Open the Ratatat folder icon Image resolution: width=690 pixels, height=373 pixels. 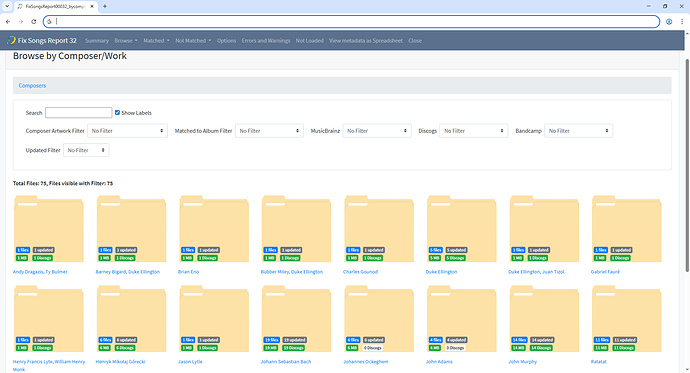627,319
